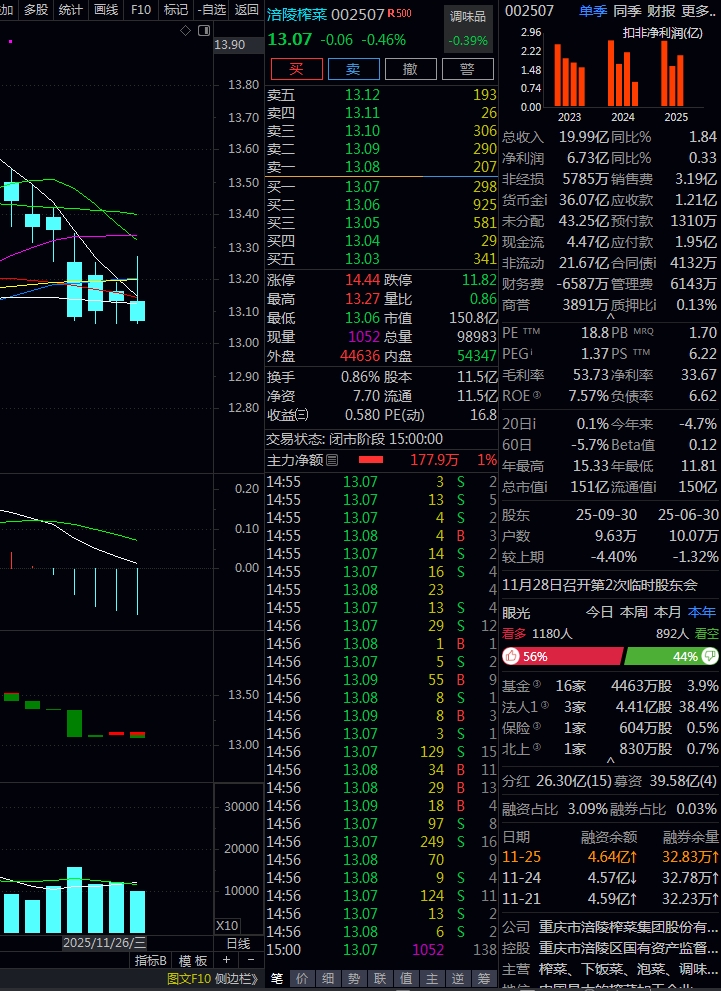This screenshot has width=721, height=991.
Task: Switch to the 笔 tick tab
Action: 277,978
